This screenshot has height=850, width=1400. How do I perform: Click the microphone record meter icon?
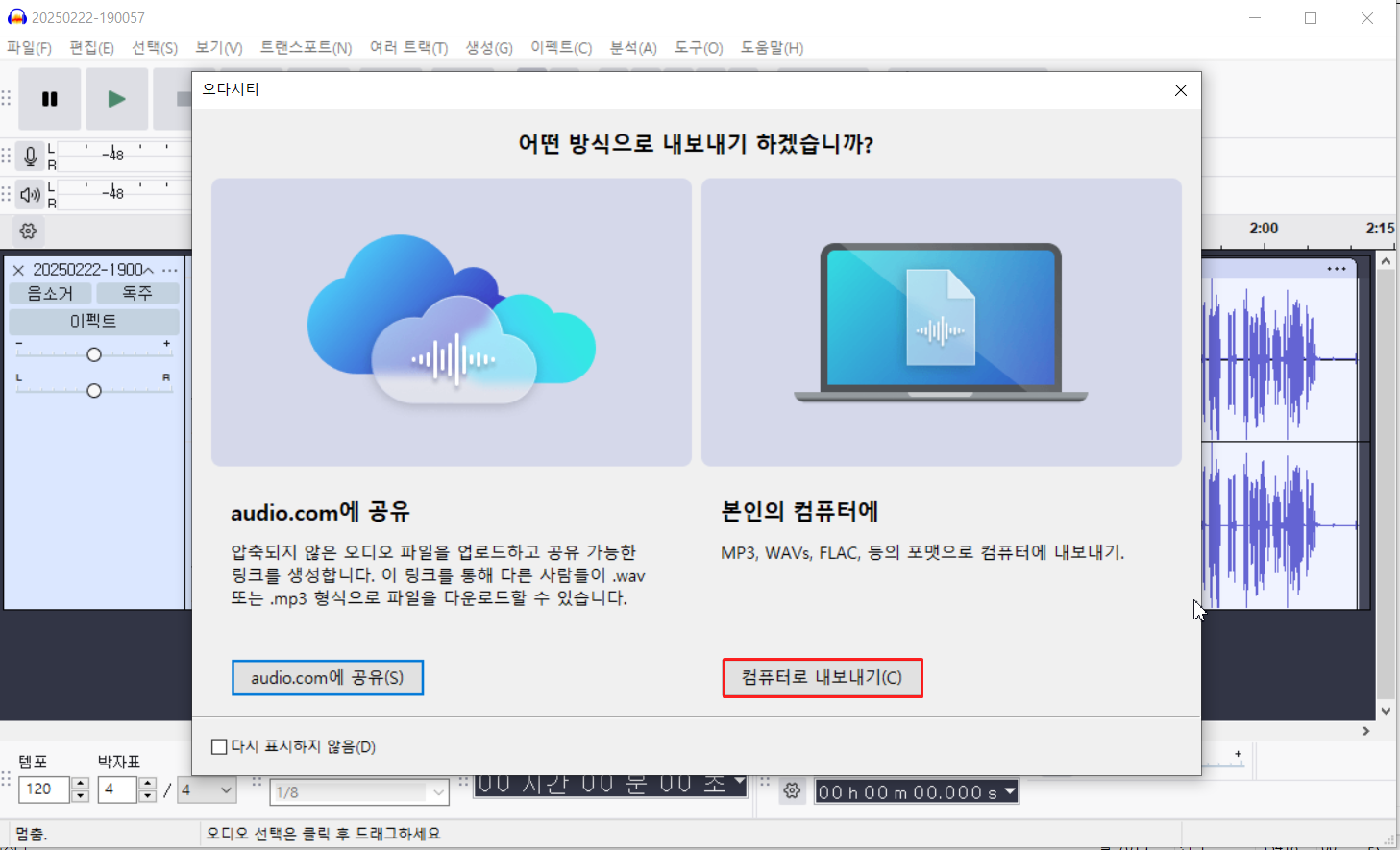pos(30,156)
